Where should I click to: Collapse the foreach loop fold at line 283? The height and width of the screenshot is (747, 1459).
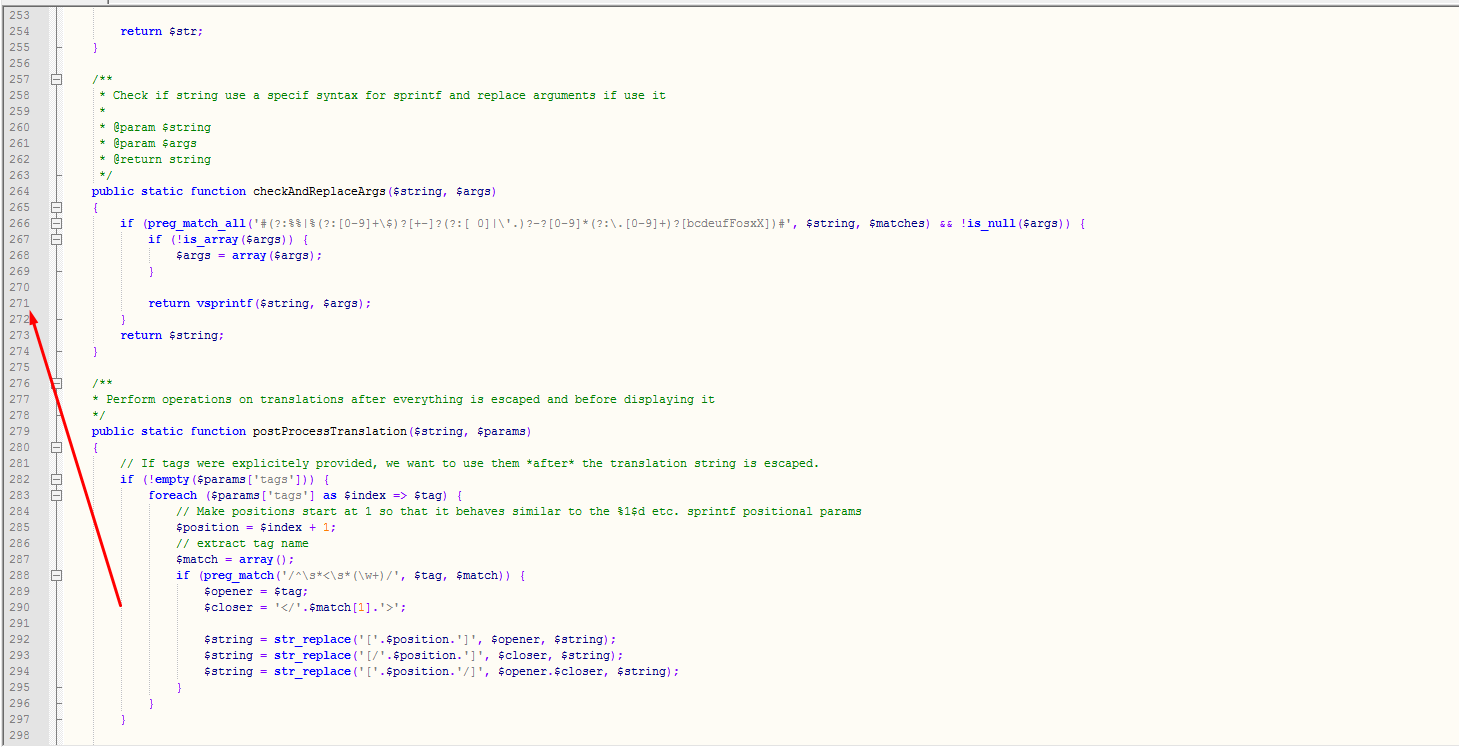pyautogui.click(x=57, y=495)
